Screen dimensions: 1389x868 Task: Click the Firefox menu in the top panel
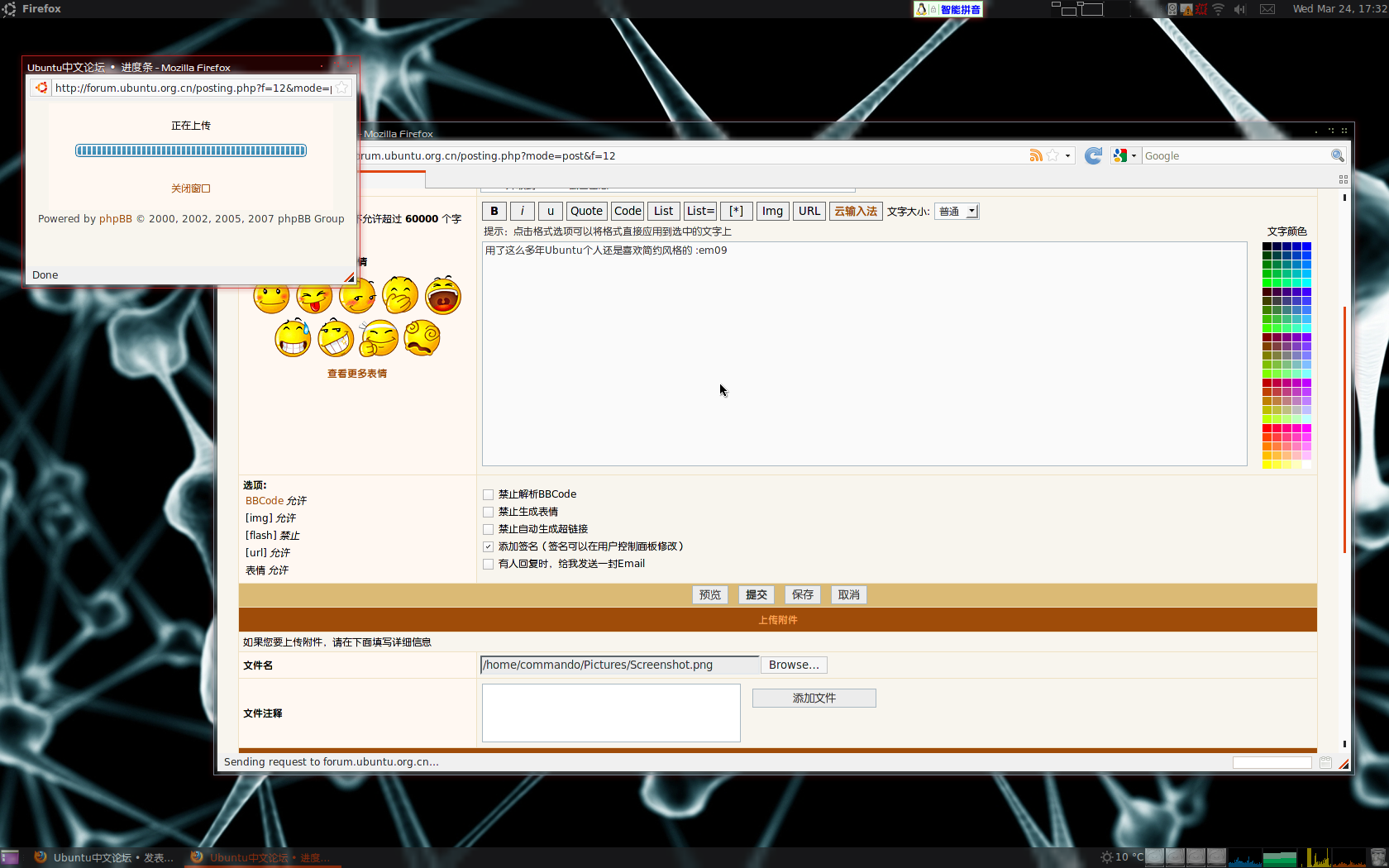[41, 9]
